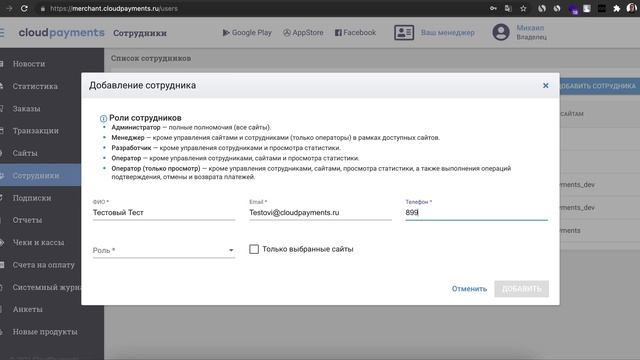Focus the Телефон input field
The width and height of the screenshot is (640, 360).
click(476, 213)
